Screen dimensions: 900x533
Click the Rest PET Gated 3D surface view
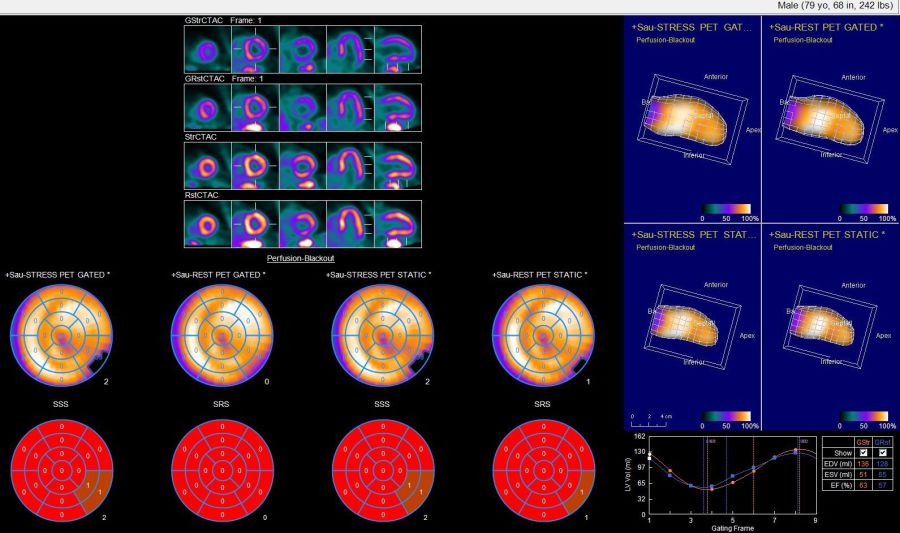828,120
